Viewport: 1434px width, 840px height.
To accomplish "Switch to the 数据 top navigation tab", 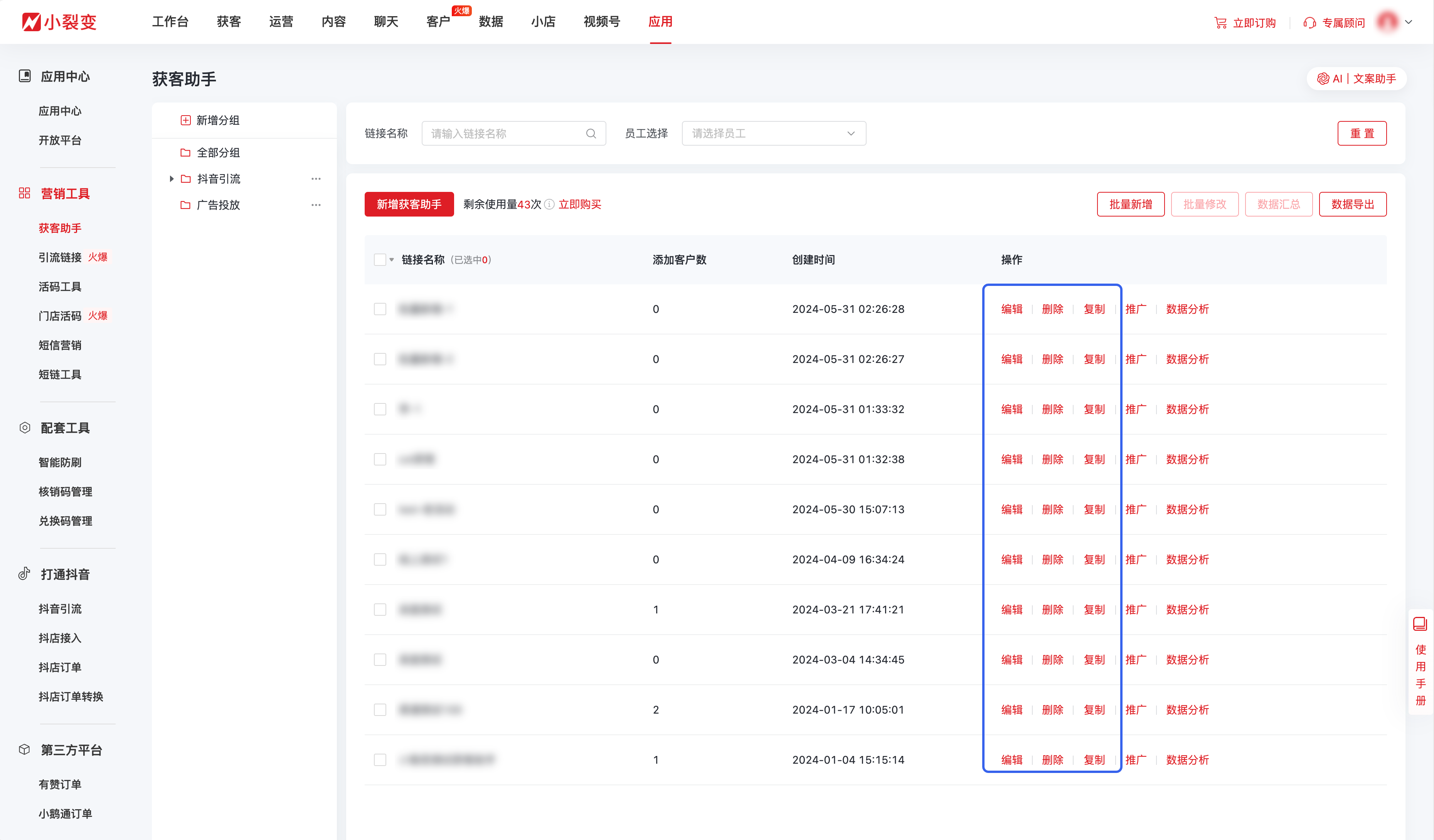I will (490, 22).
